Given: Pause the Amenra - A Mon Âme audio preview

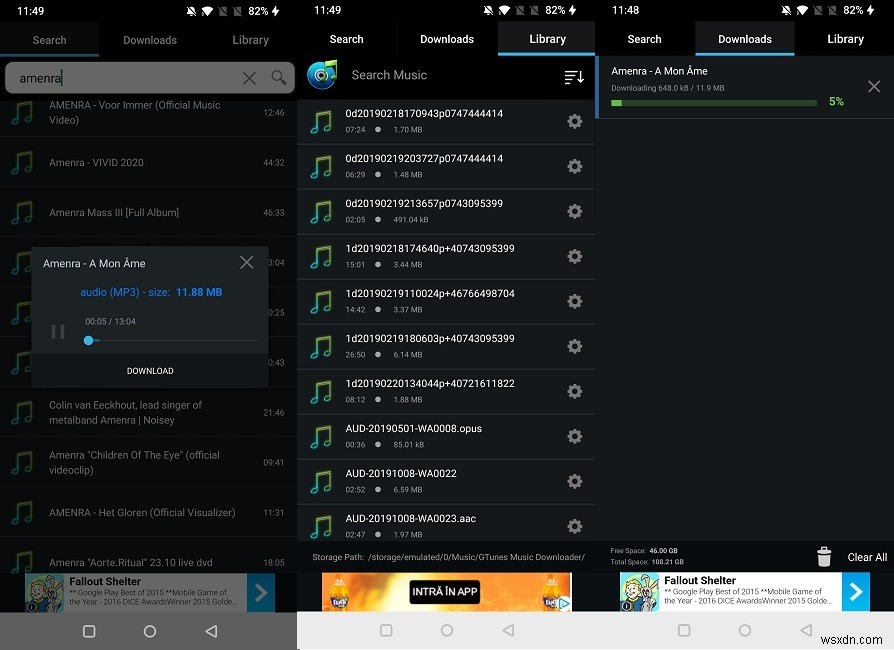Looking at the screenshot, I should click(57, 331).
